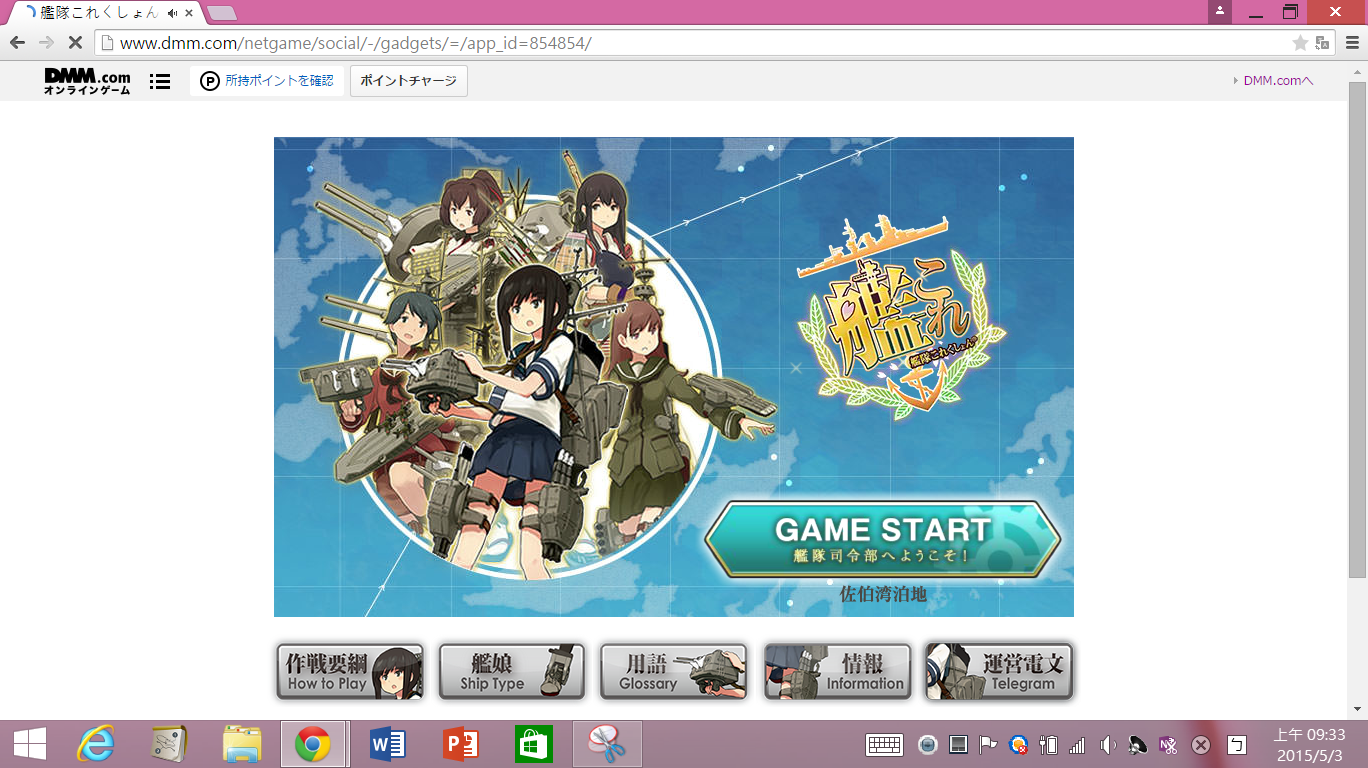The image size is (1368, 768).
Task: Open 運営電文 Telegram page
Action: coord(999,672)
